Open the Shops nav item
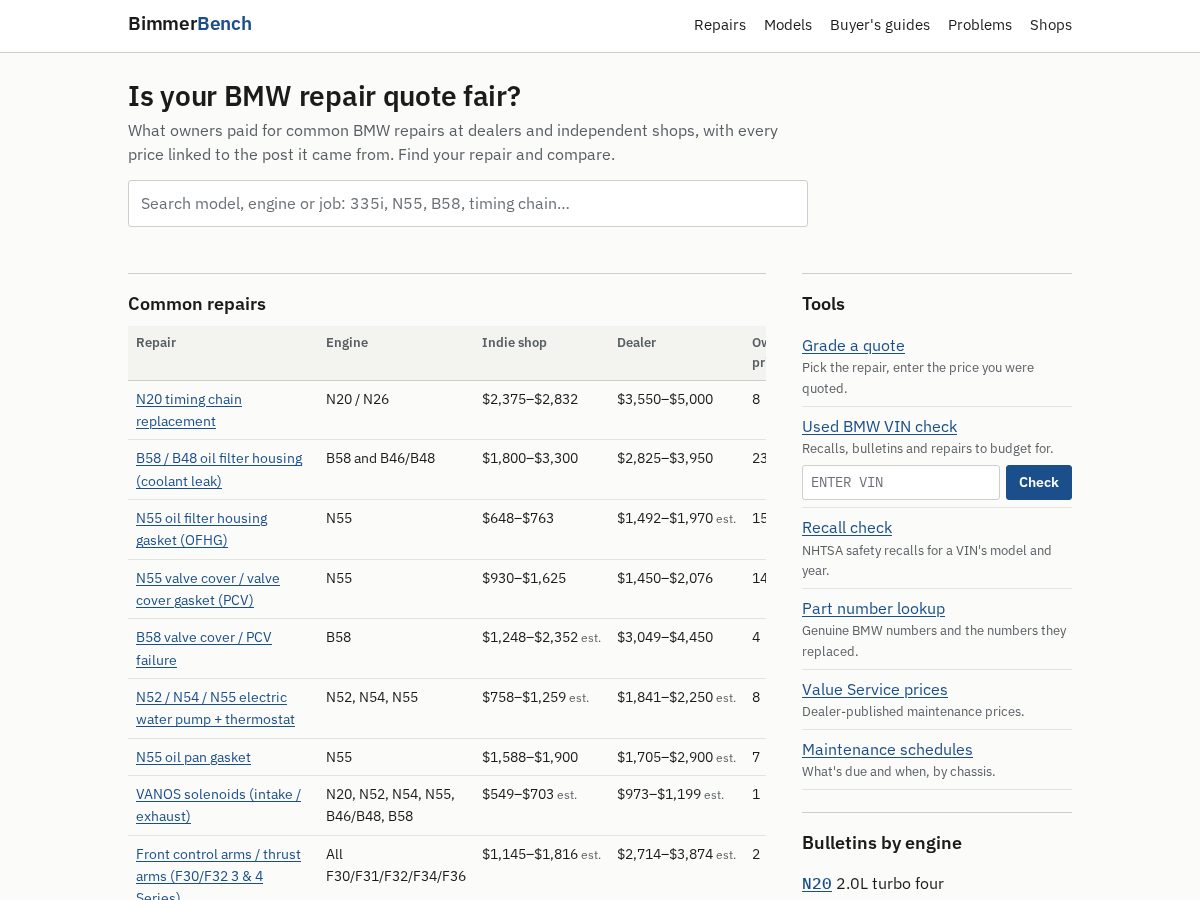1200x900 pixels. [1051, 25]
